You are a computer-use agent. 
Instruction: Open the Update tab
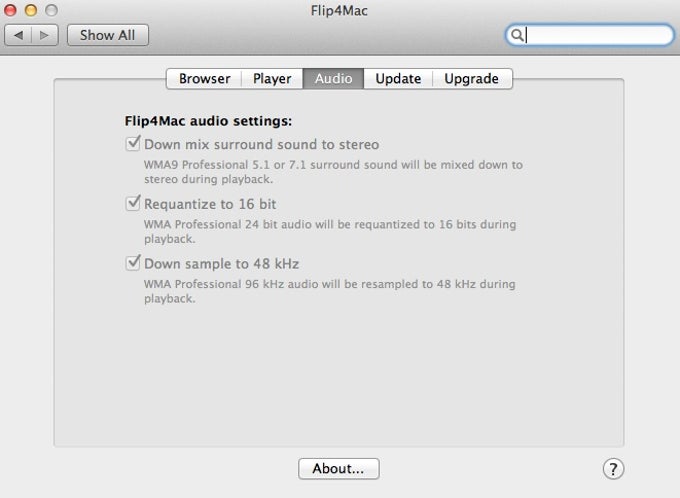pyautogui.click(x=398, y=79)
